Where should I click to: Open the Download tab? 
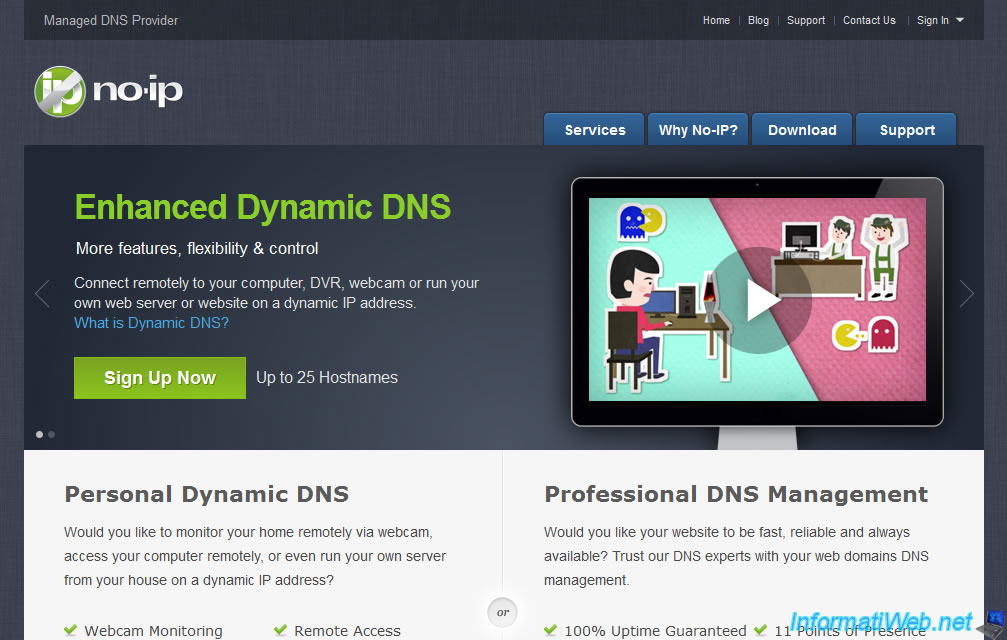(802, 130)
